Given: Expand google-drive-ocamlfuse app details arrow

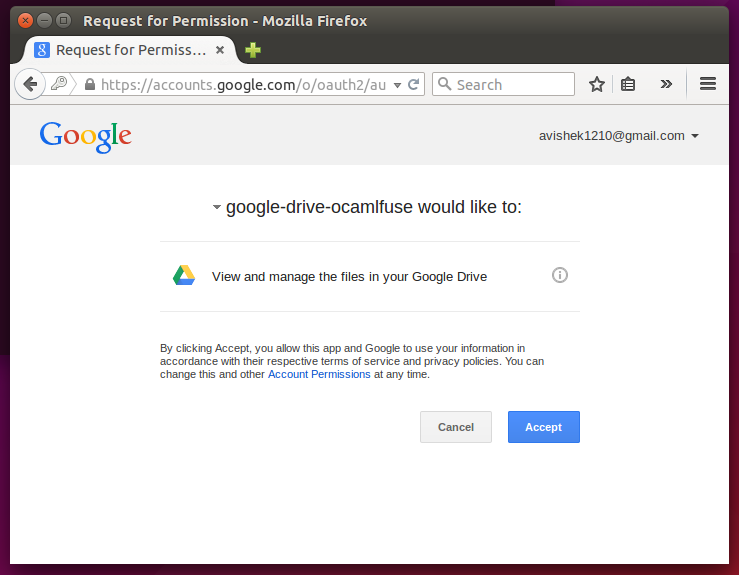Looking at the screenshot, I should point(216,207).
